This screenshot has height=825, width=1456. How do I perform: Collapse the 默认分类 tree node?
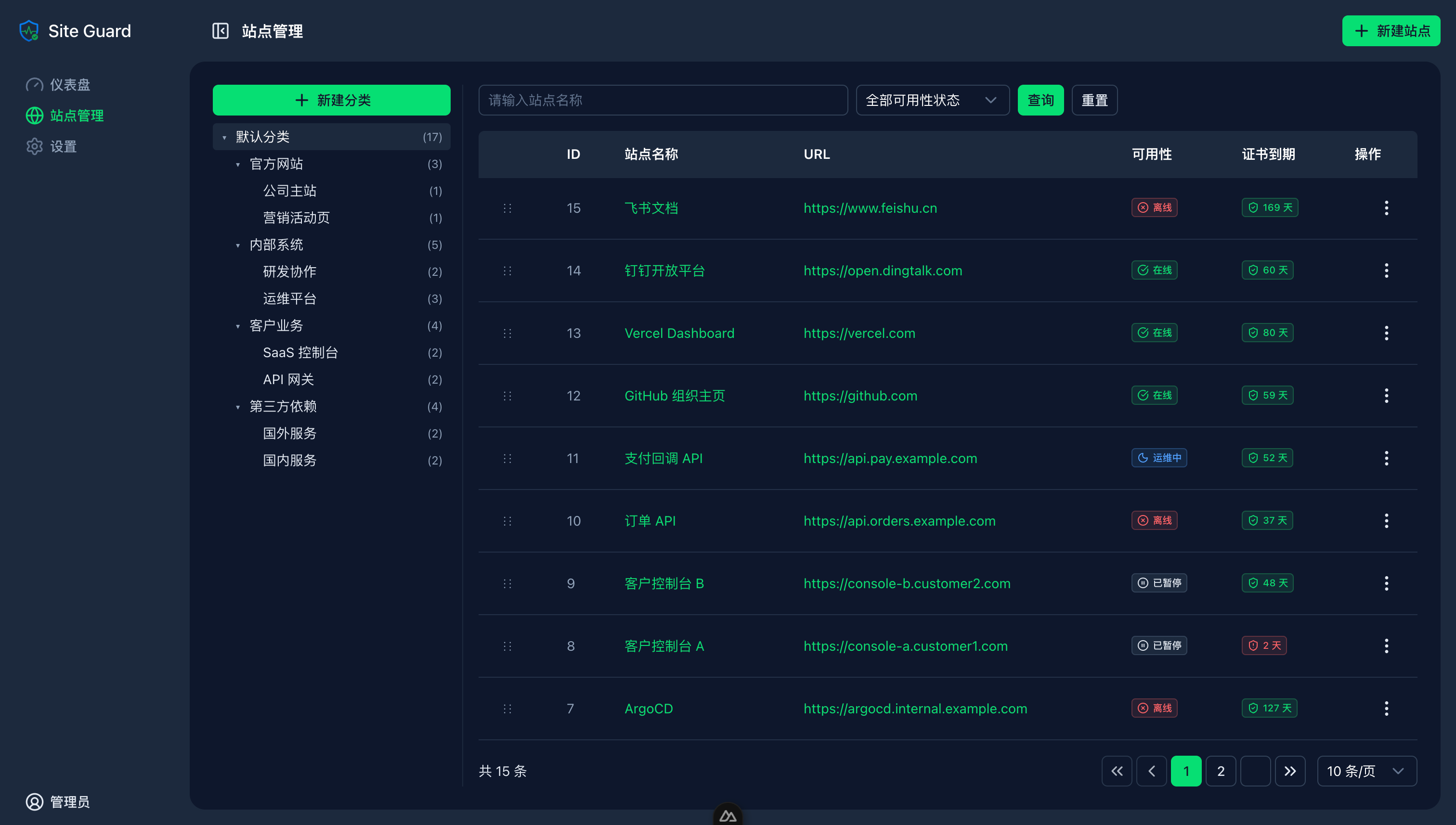[x=224, y=137]
